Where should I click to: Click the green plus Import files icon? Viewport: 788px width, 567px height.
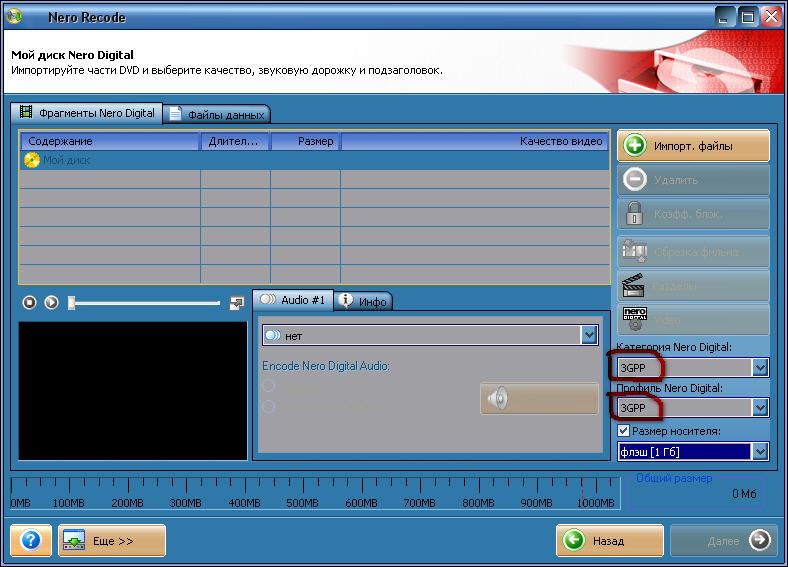[634, 146]
